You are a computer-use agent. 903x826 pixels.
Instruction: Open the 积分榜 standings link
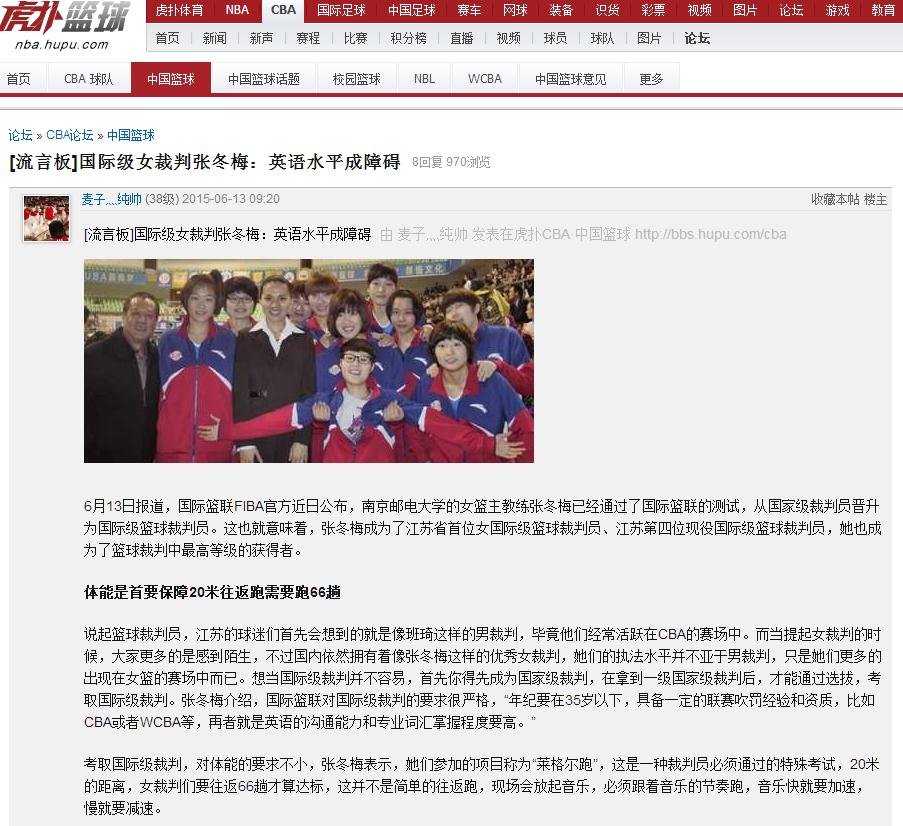point(408,39)
